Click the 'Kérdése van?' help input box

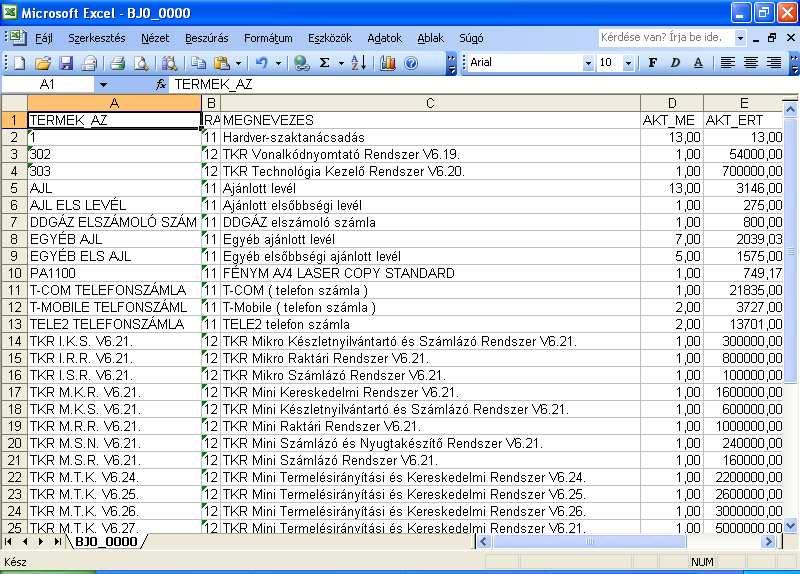[665, 38]
